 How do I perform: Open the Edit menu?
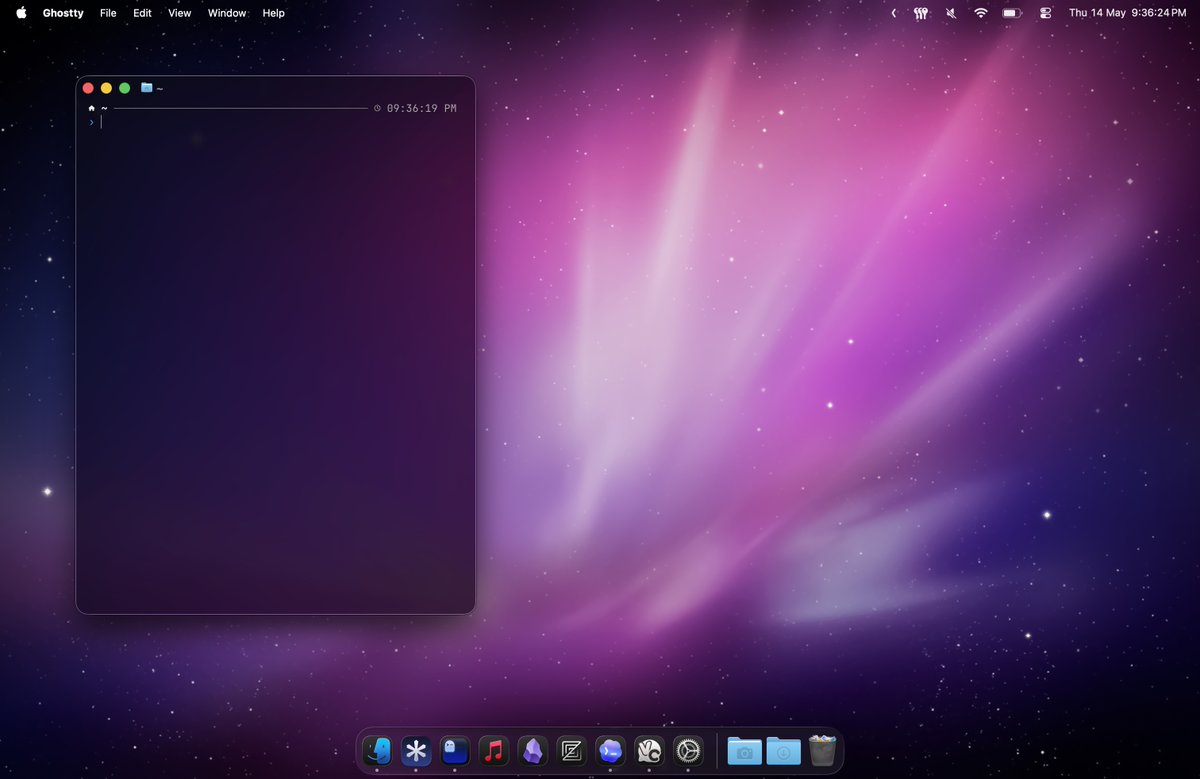click(142, 13)
